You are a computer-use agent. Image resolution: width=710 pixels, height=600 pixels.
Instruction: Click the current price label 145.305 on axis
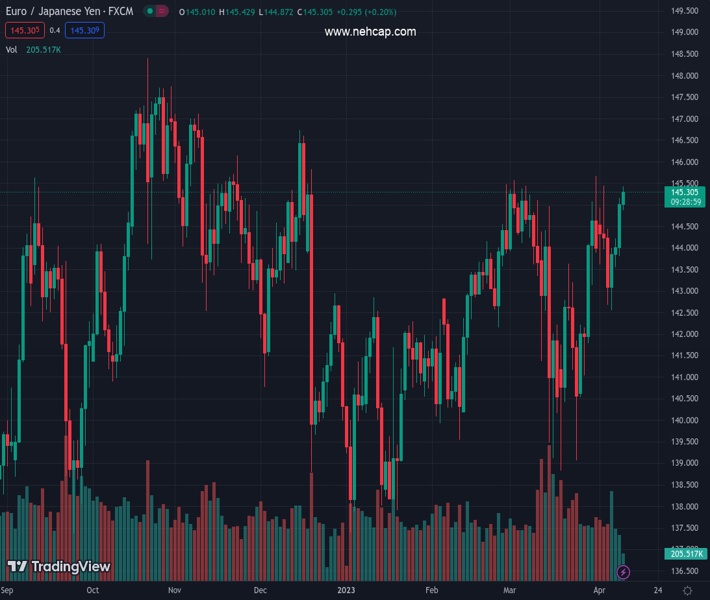684,191
